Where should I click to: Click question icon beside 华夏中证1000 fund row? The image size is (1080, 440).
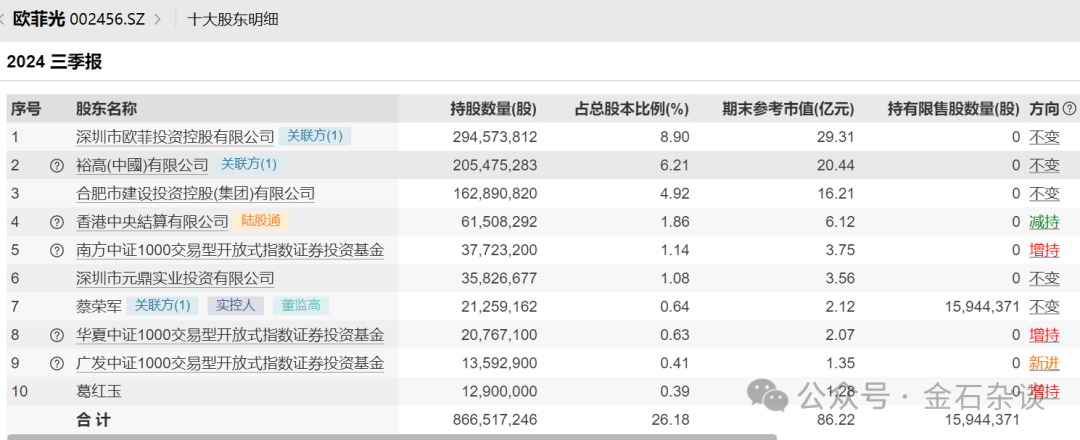[x=57, y=335]
